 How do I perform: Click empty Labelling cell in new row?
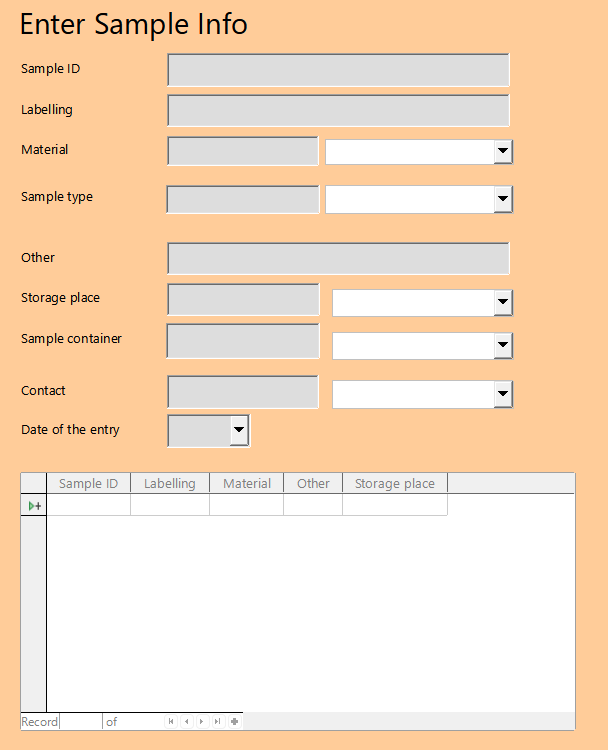[170, 505]
